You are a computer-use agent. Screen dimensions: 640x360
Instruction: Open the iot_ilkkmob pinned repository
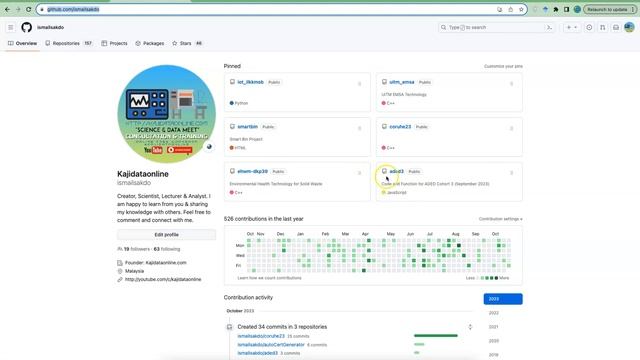click(x=250, y=82)
